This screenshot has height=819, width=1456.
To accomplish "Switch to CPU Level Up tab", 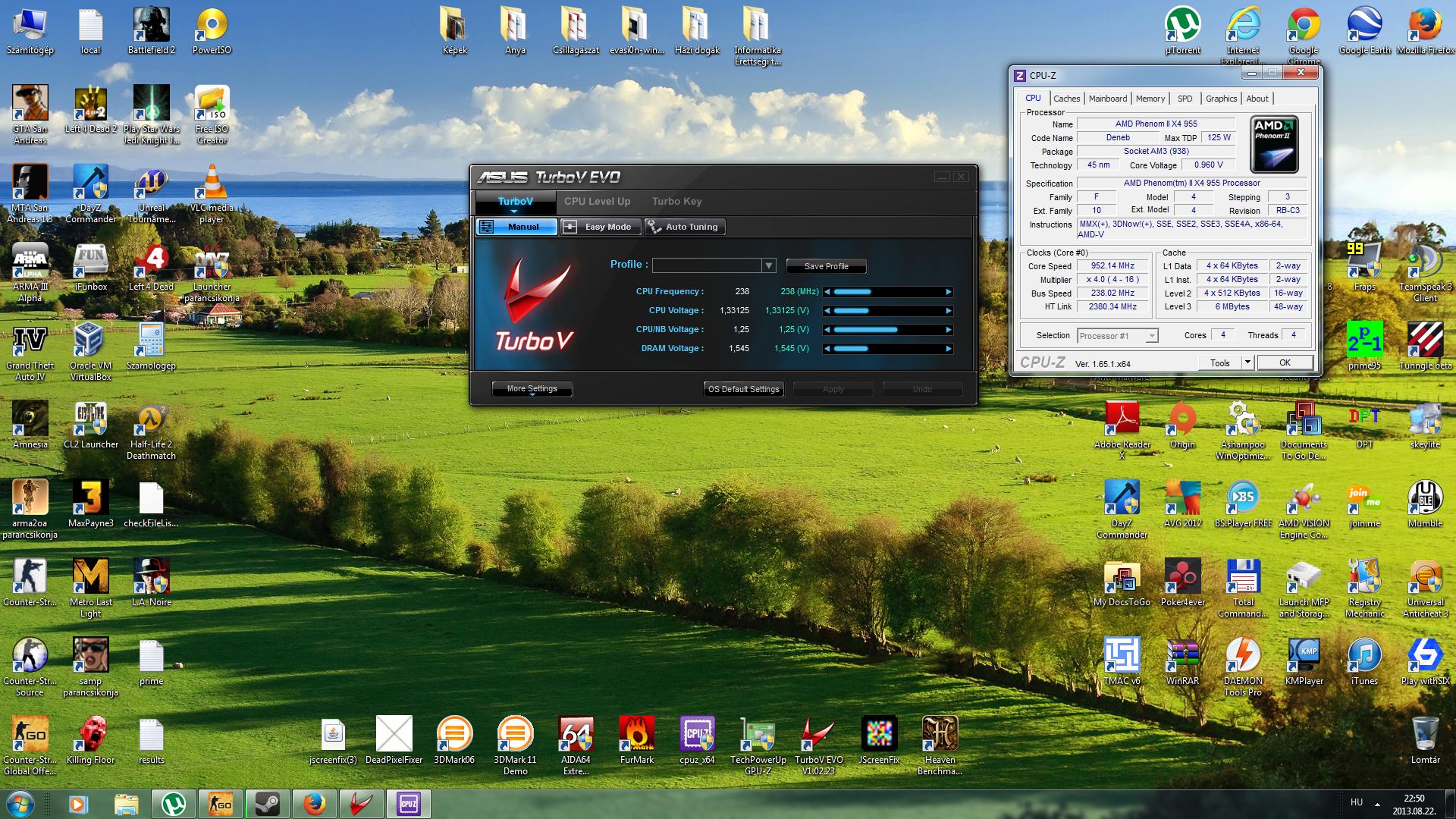I will tap(597, 201).
